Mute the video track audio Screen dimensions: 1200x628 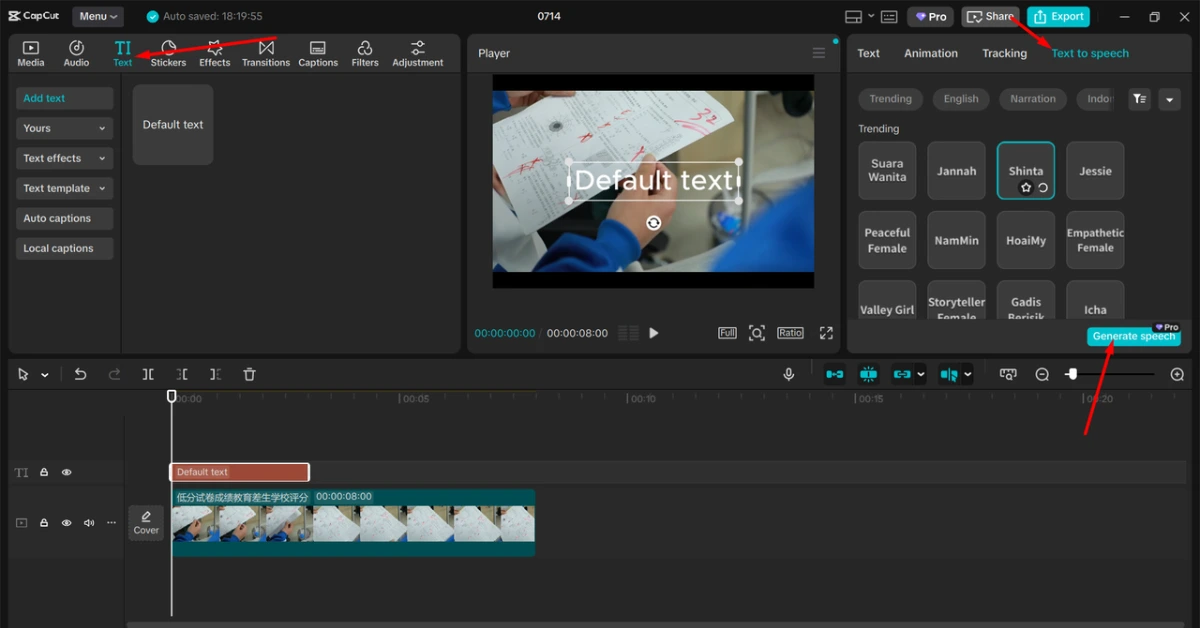click(89, 523)
